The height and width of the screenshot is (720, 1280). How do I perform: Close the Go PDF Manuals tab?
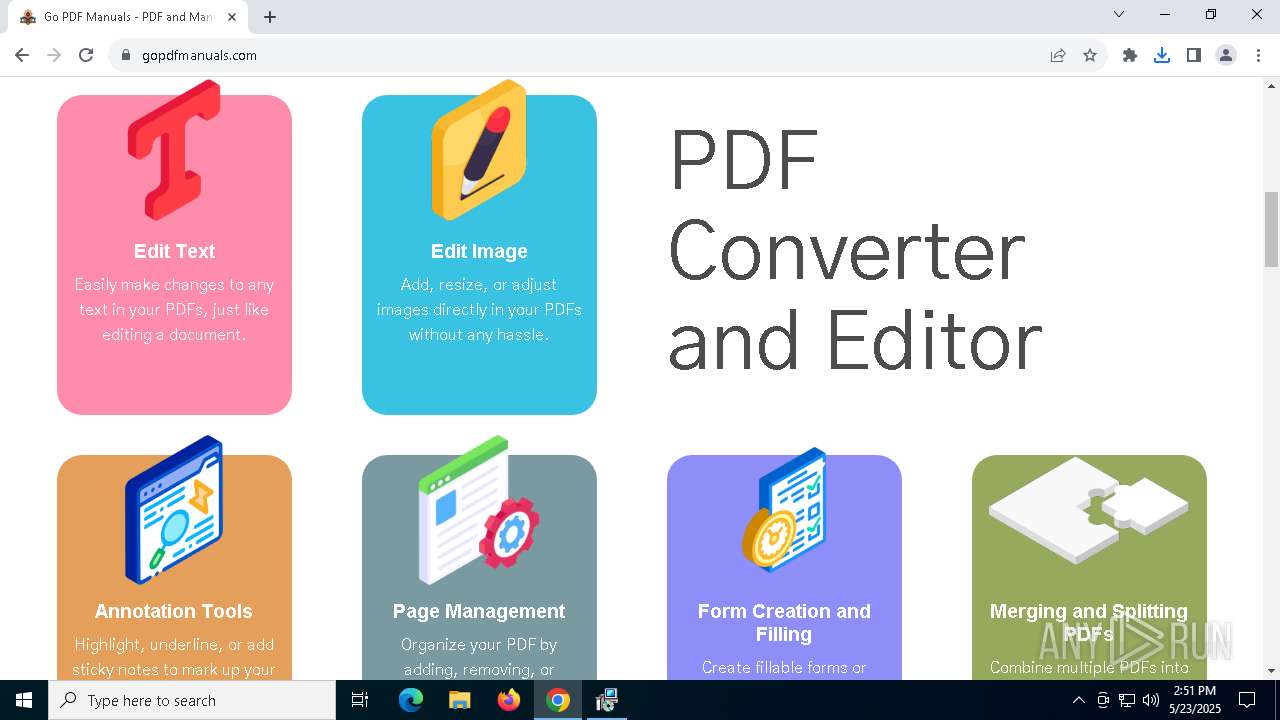tap(233, 17)
